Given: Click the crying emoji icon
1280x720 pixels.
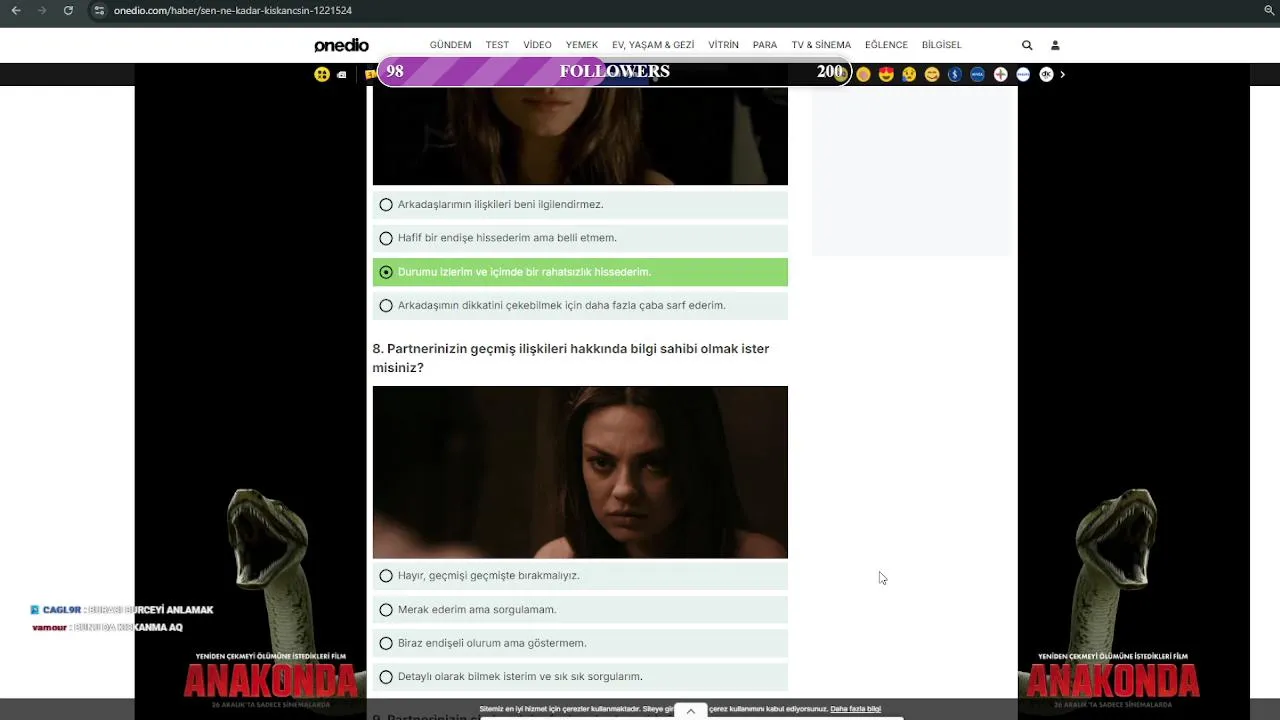Looking at the screenshot, I should click(x=909, y=74).
